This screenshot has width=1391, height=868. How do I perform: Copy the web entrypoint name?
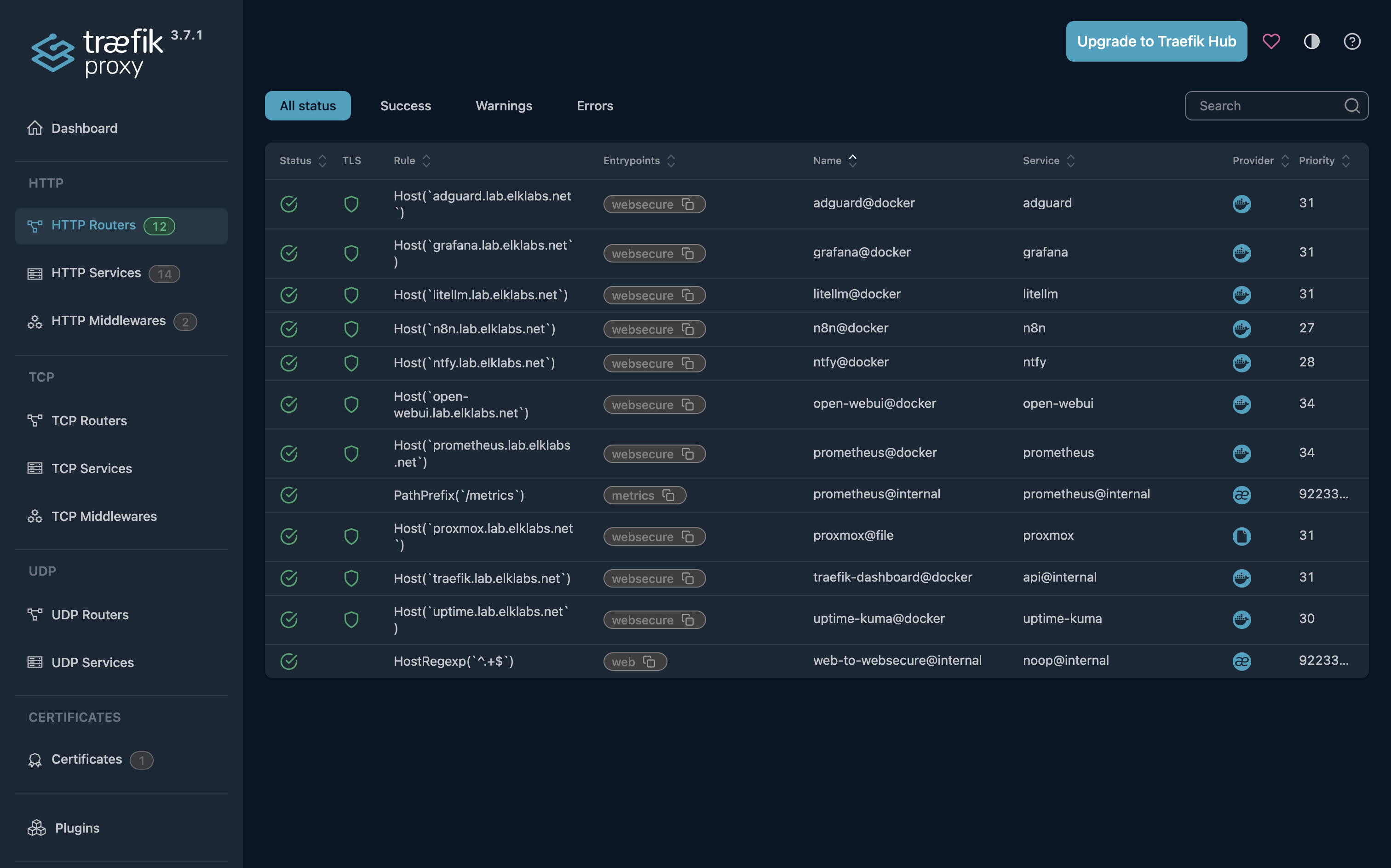(649, 662)
